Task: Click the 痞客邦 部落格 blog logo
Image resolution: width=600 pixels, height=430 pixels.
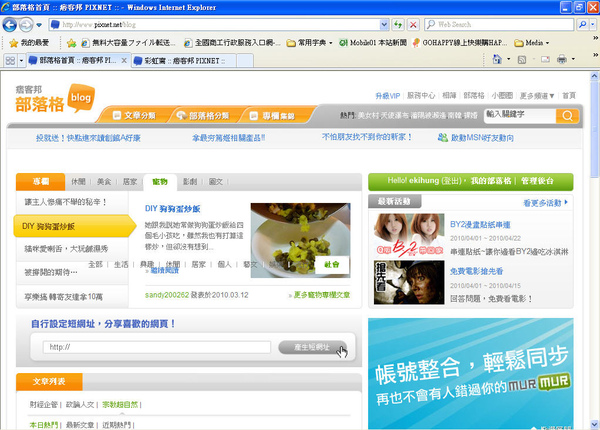Action: [x=55, y=98]
